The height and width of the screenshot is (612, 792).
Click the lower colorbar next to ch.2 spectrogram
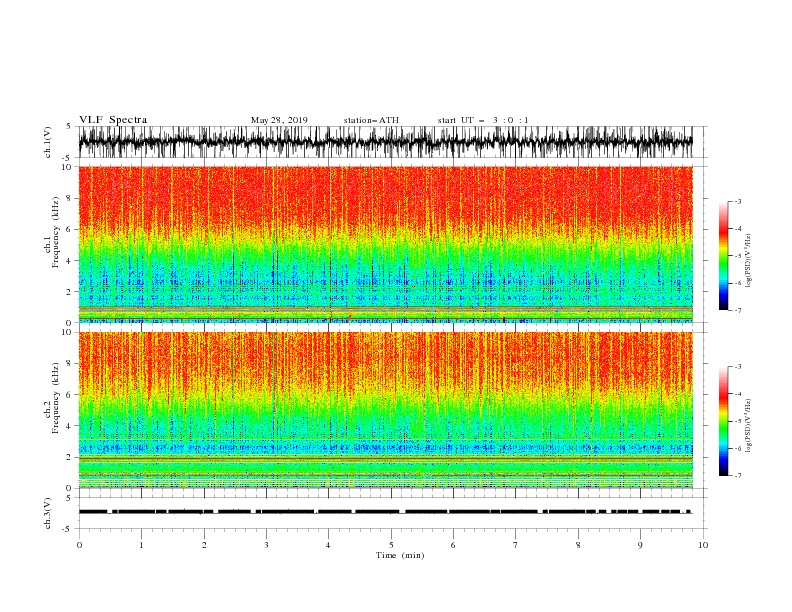pyautogui.click(x=723, y=421)
